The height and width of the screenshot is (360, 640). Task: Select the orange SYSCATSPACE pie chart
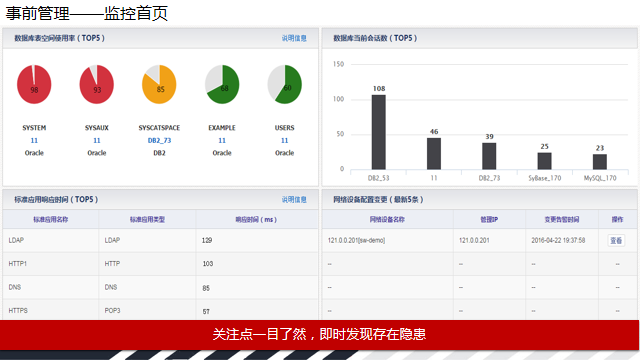point(159,84)
